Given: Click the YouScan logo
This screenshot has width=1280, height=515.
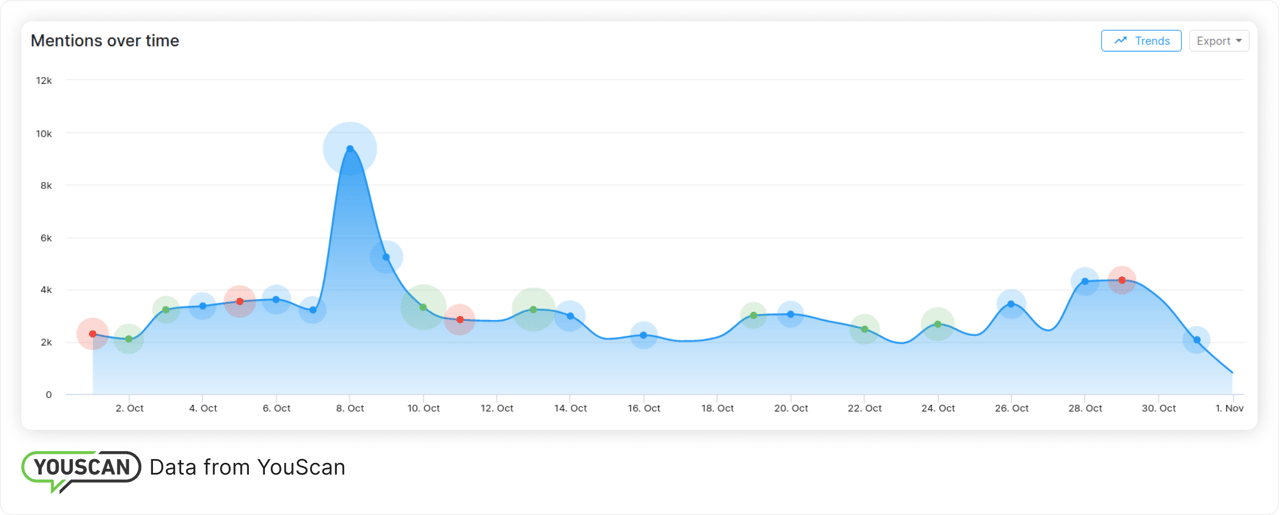Looking at the screenshot, I should tap(81, 469).
